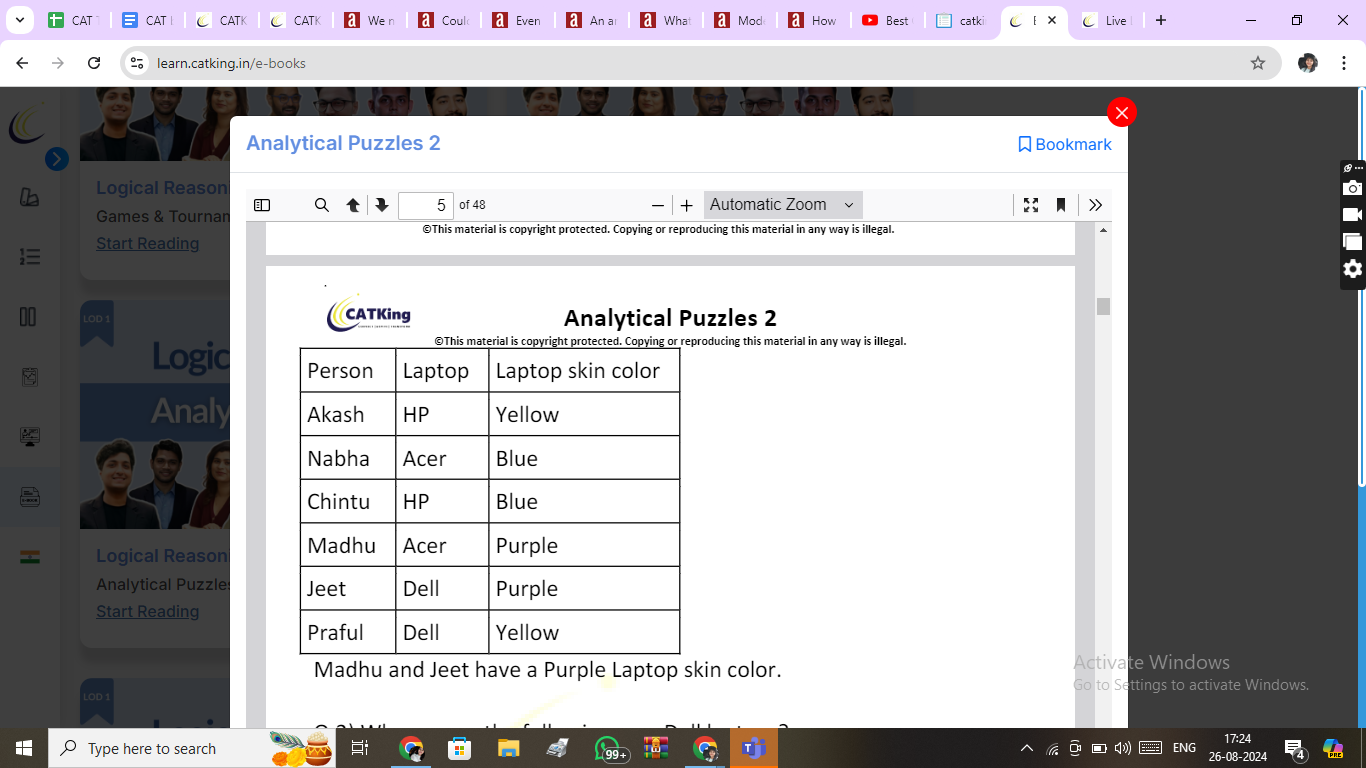Click the PDF toolbar bookmark icon

[1061, 205]
